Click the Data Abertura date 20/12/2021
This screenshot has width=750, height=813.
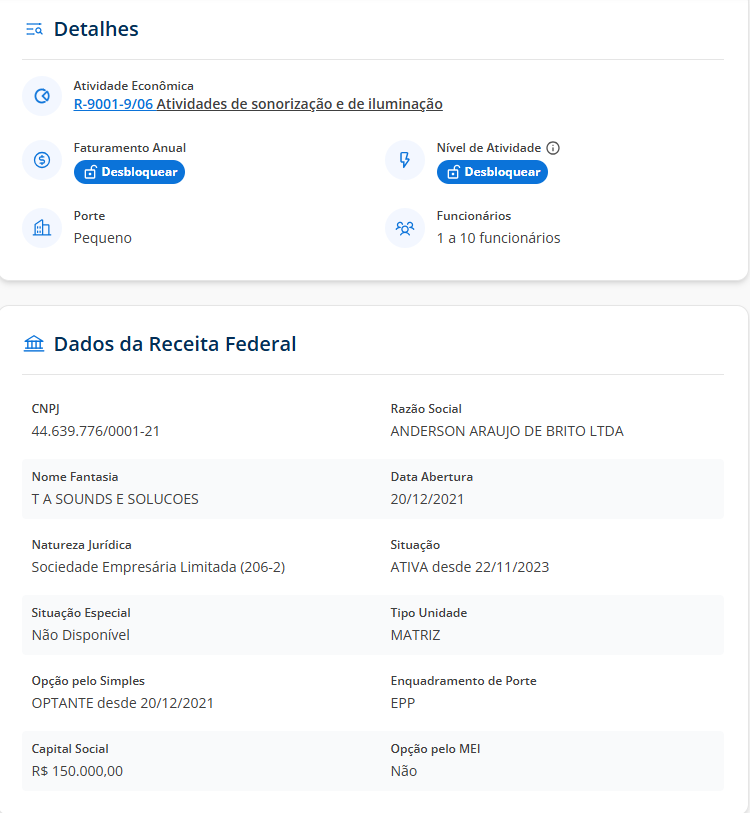427,499
